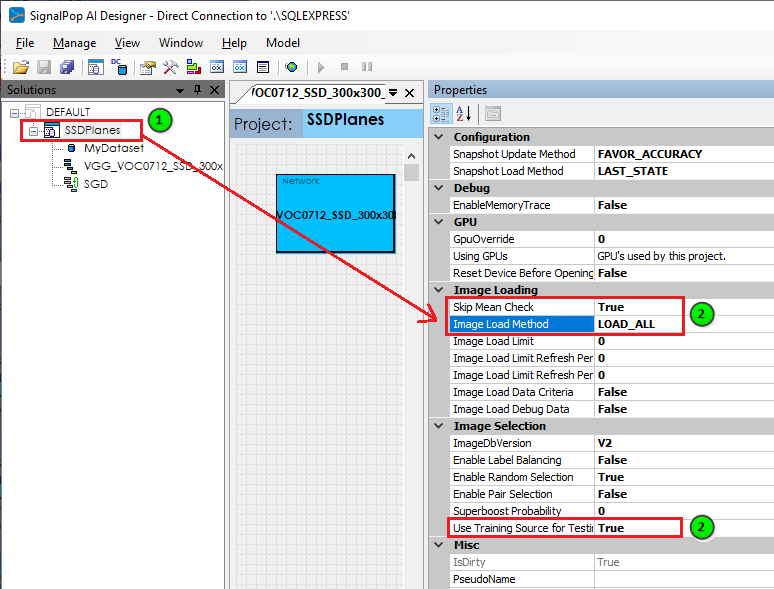This screenshot has width=774, height=589.
Task: Click Use Training Source for Testing value
Action: [684, 528]
